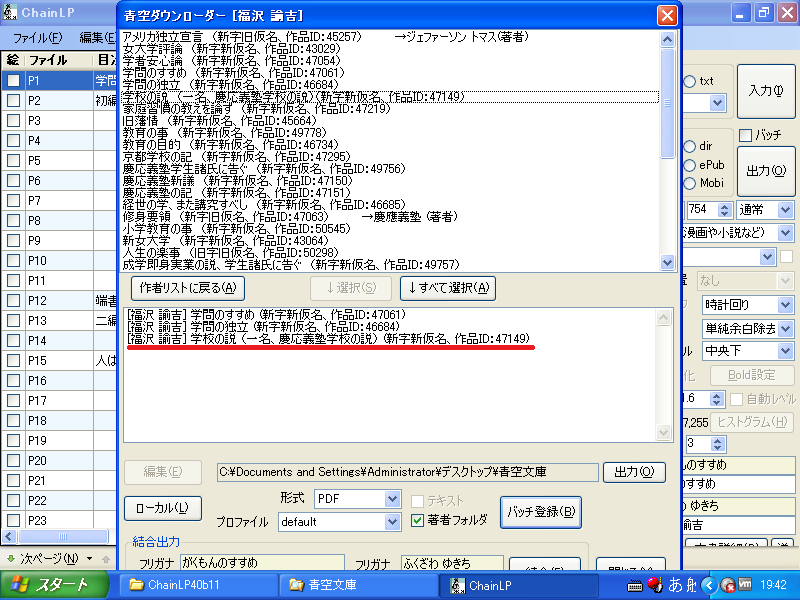The height and width of the screenshot is (600, 800).
Task: Open 青空文庫 folder taskbar item
Action: pyautogui.click(x=359, y=585)
